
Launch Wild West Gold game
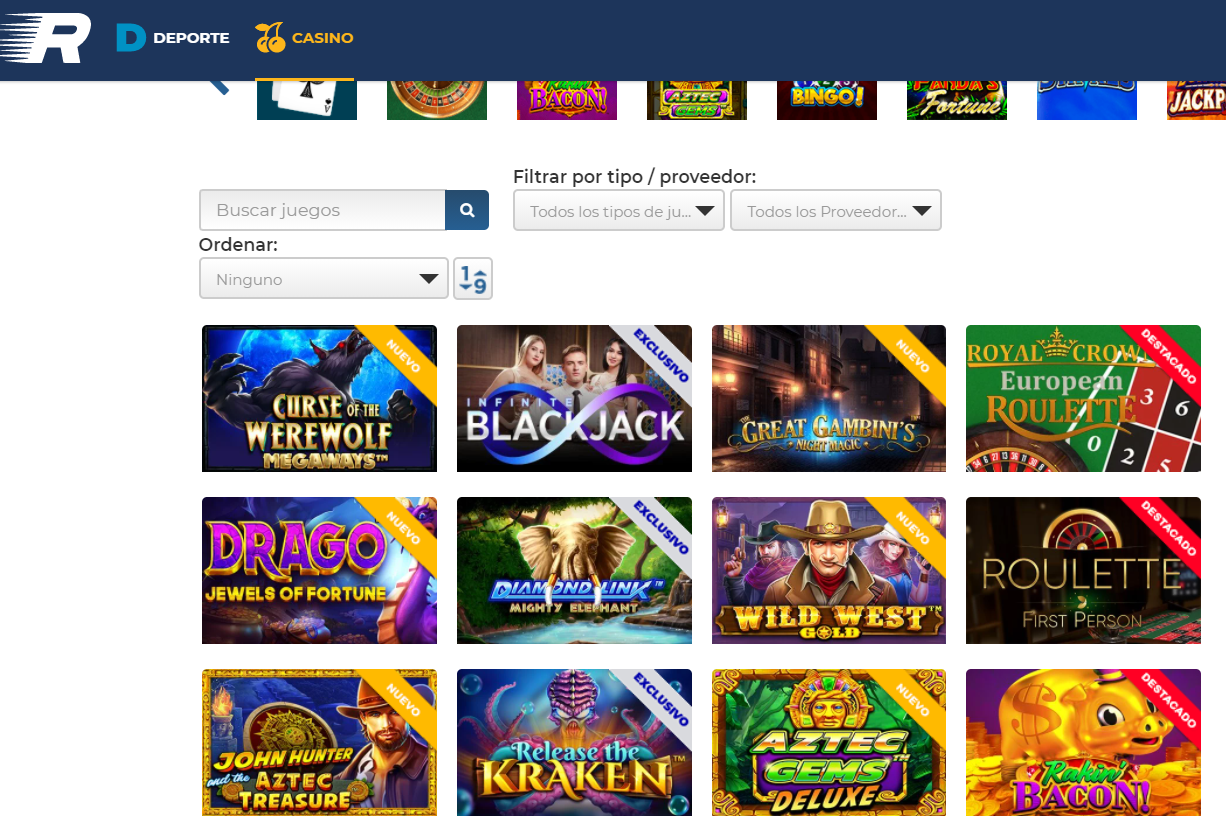(x=829, y=570)
